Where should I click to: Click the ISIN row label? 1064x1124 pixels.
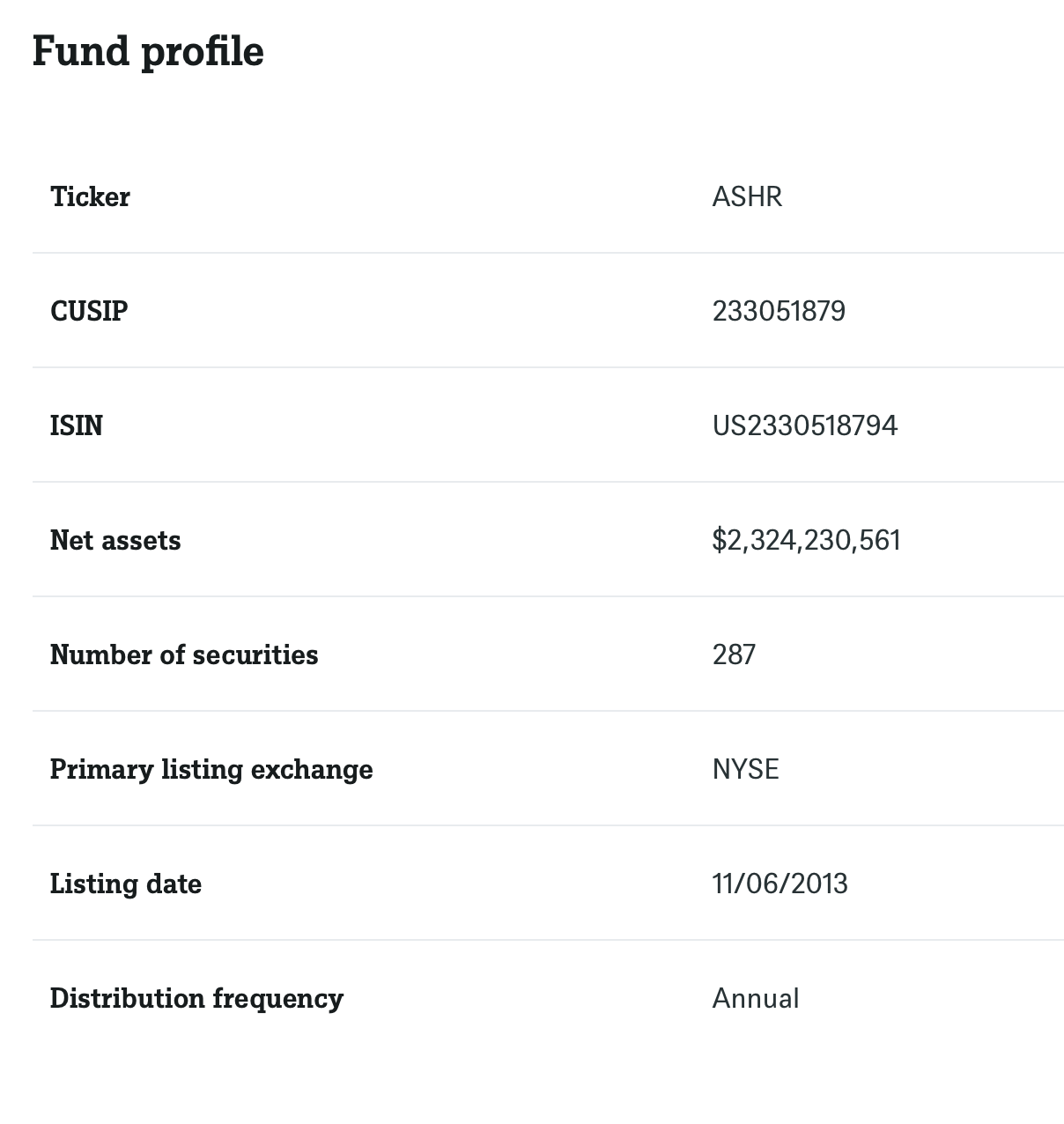(77, 425)
